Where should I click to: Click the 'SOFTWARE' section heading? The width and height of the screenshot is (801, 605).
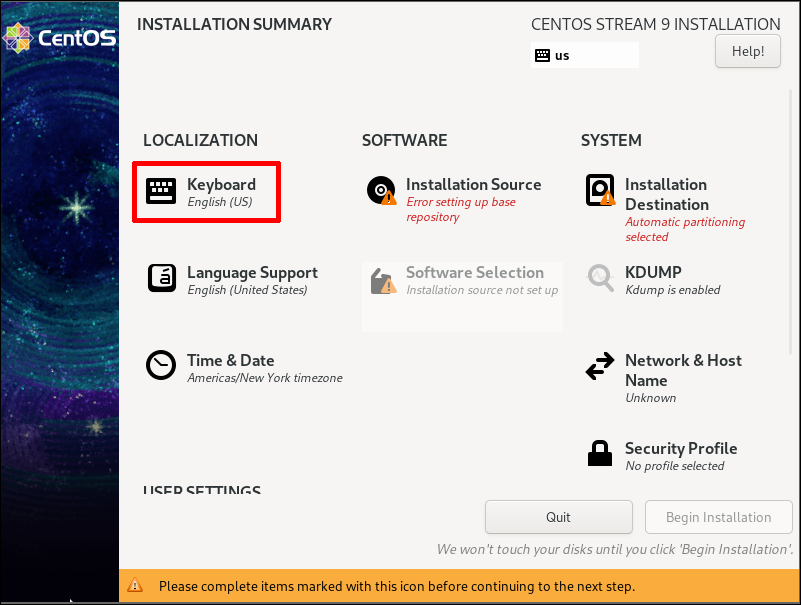405,140
